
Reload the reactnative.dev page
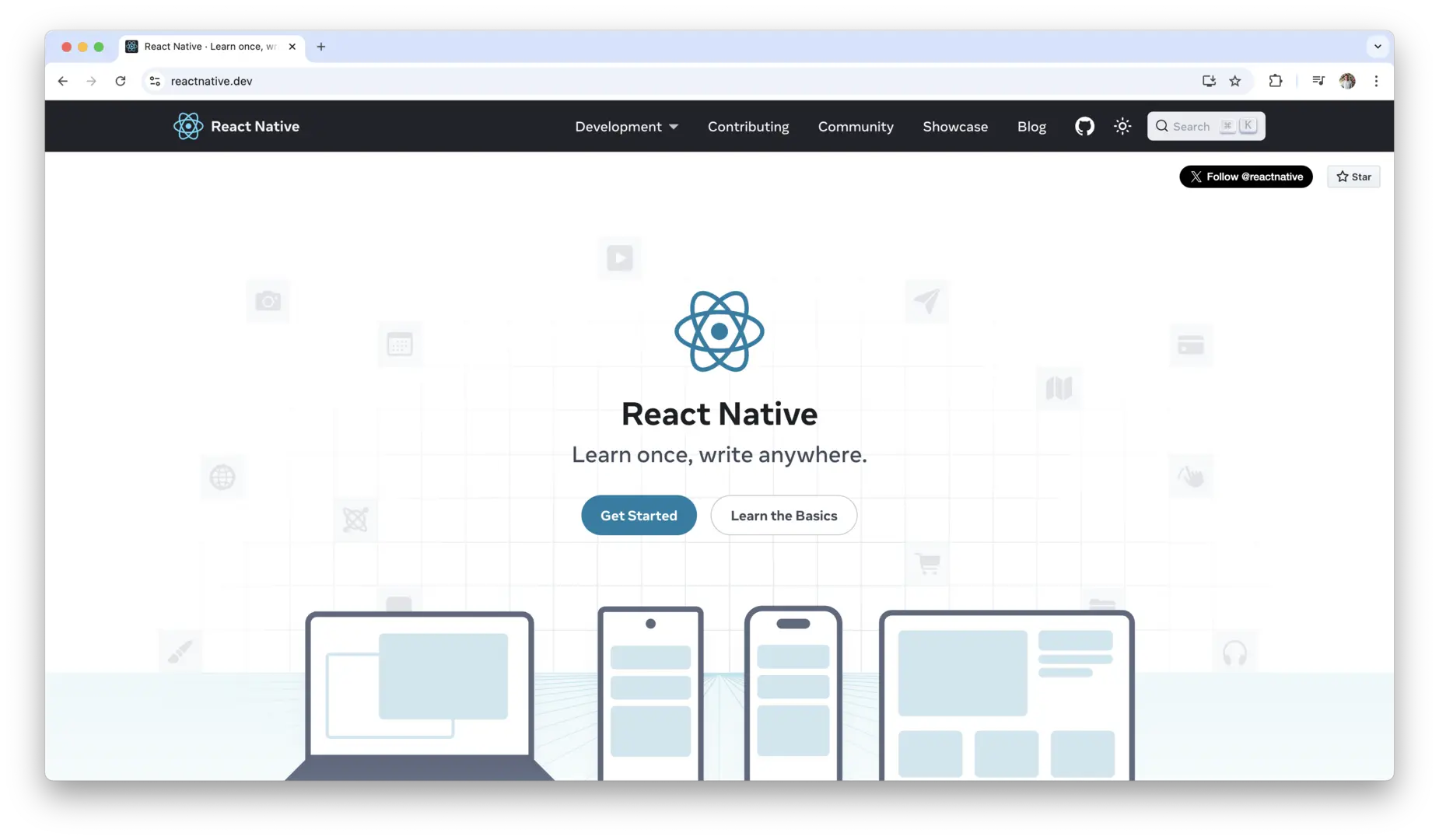coord(121,81)
